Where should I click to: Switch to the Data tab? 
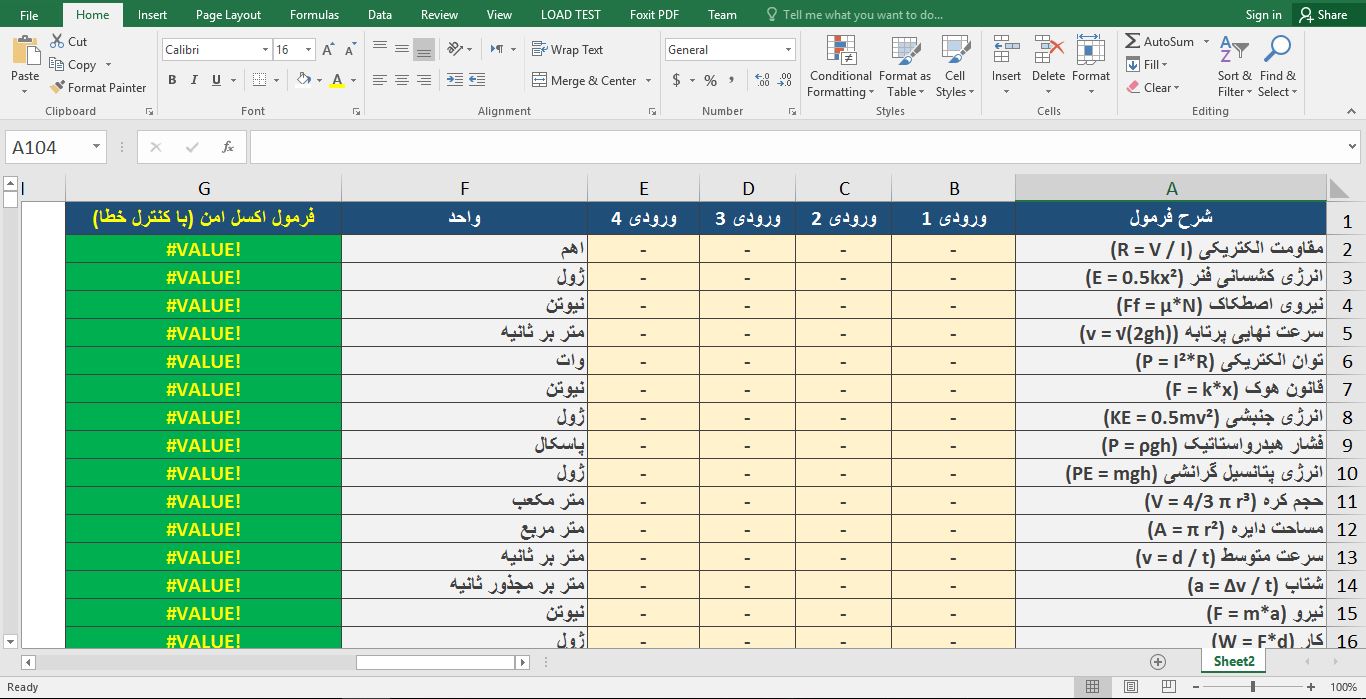coord(379,15)
